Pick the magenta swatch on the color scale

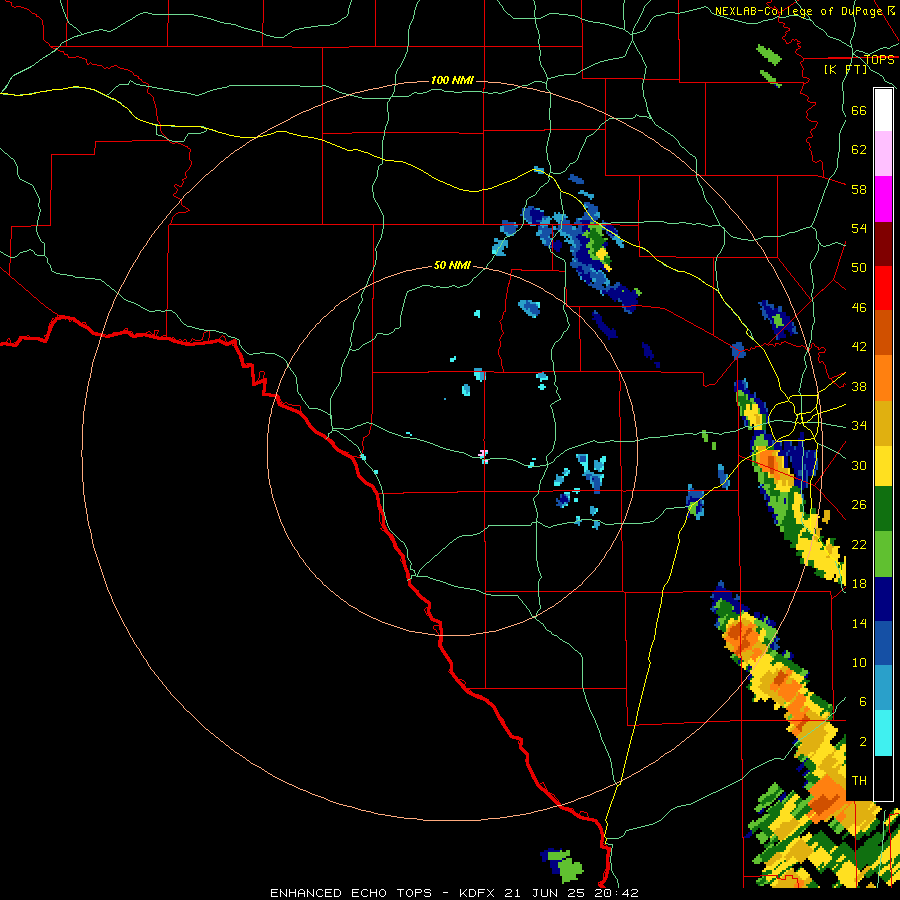[883, 199]
